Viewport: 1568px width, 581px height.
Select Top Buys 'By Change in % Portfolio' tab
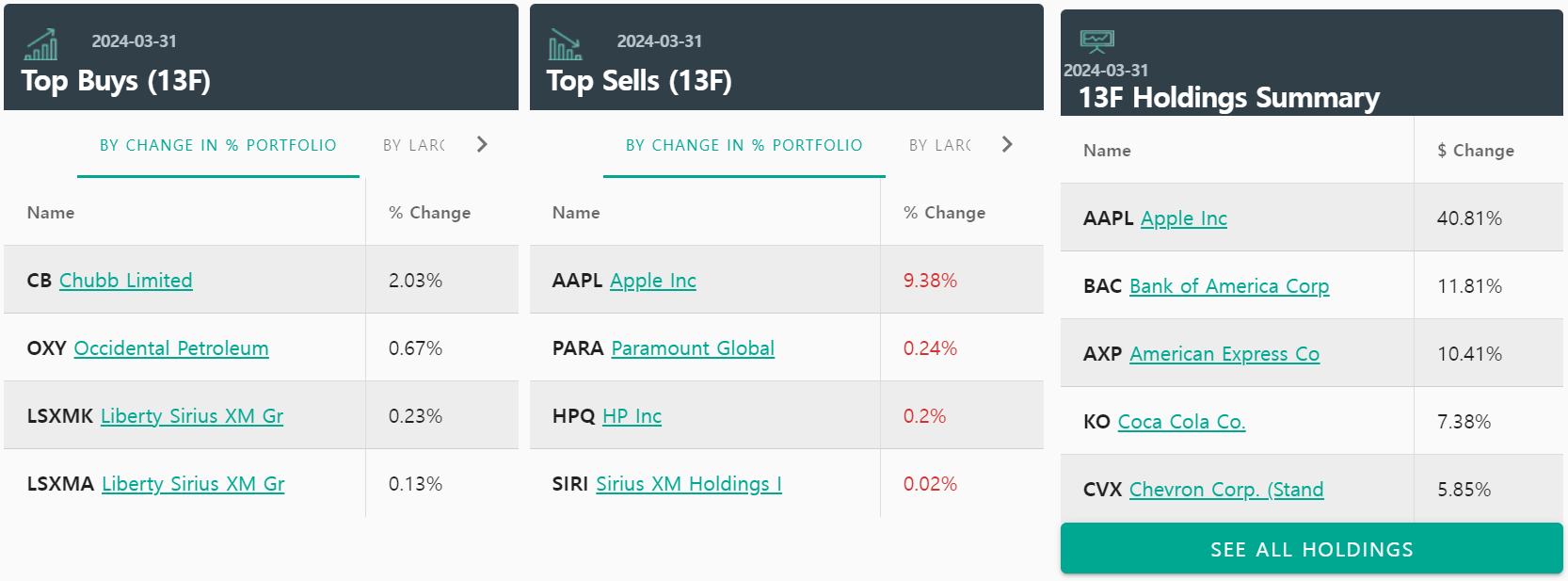point(218,145)
